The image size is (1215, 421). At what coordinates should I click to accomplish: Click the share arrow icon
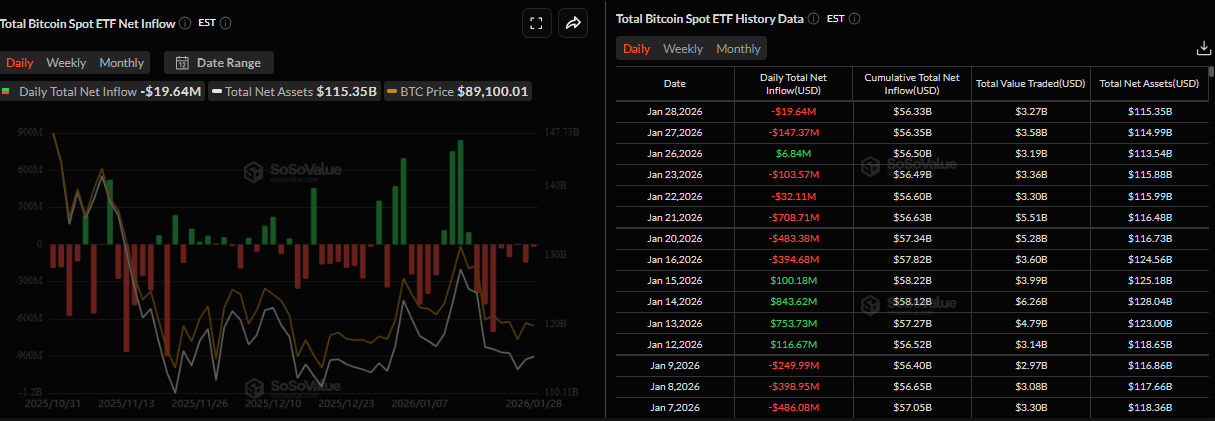573,23
